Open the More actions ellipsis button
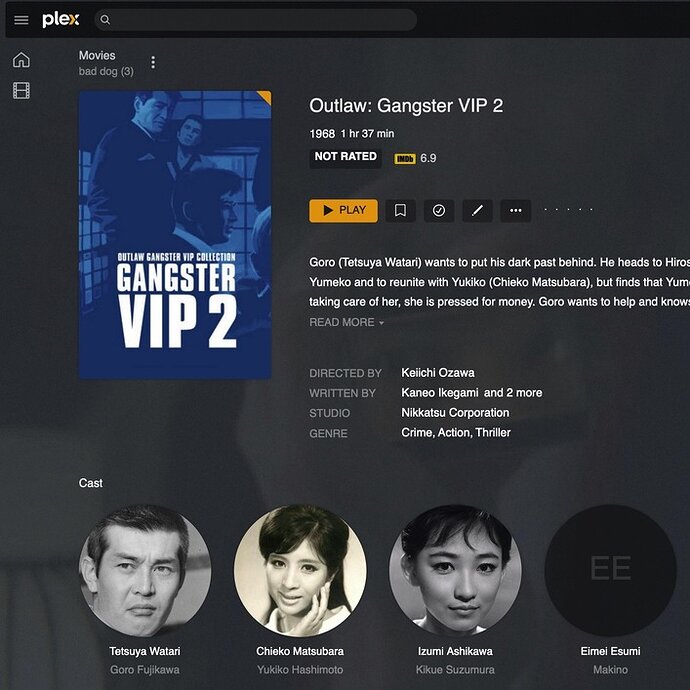Image resolution: width=690 pixels, height=690 pixels. click(x=516, y=210)
